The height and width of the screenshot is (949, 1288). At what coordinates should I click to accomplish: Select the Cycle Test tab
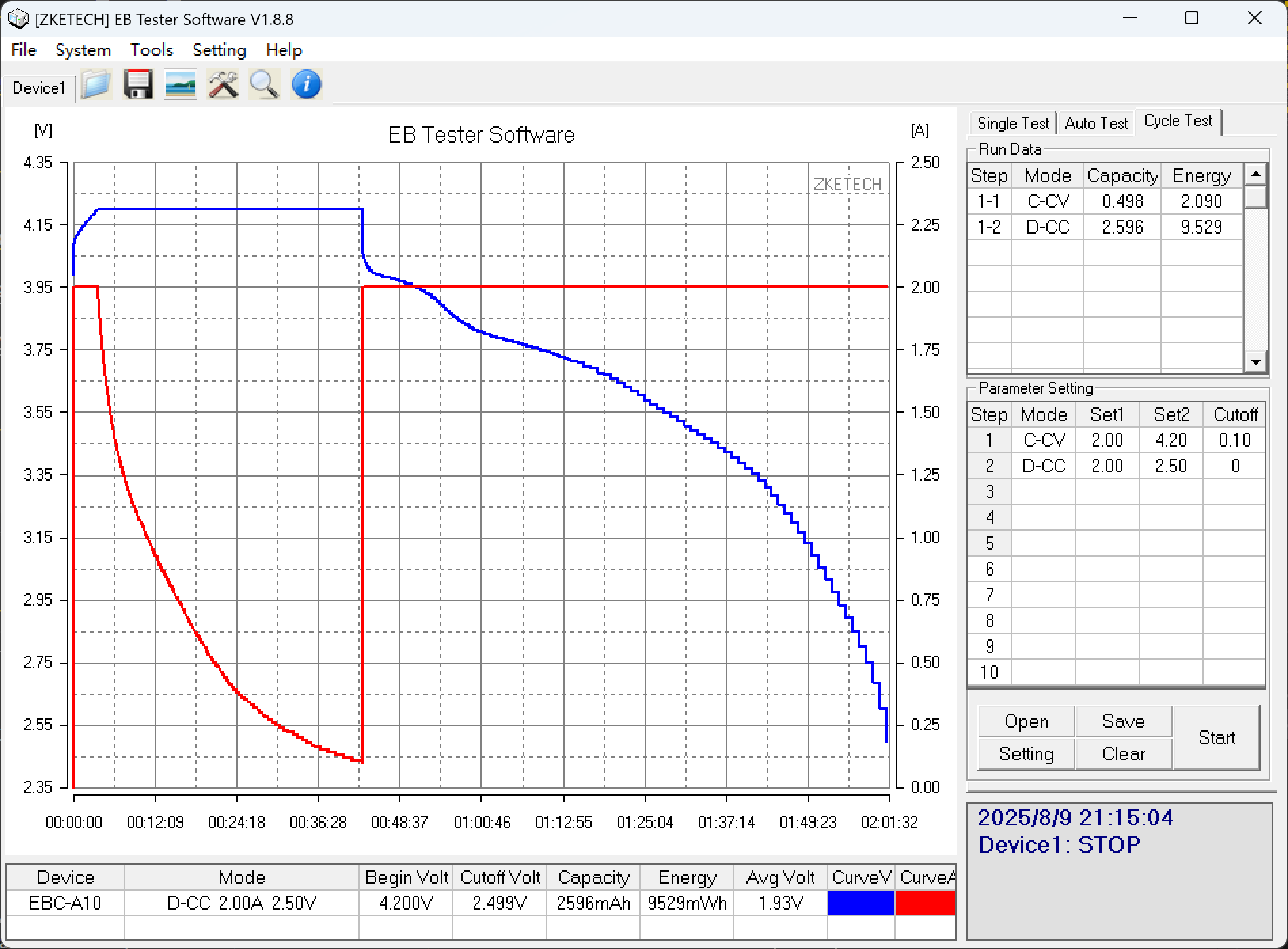[1178, 121]
